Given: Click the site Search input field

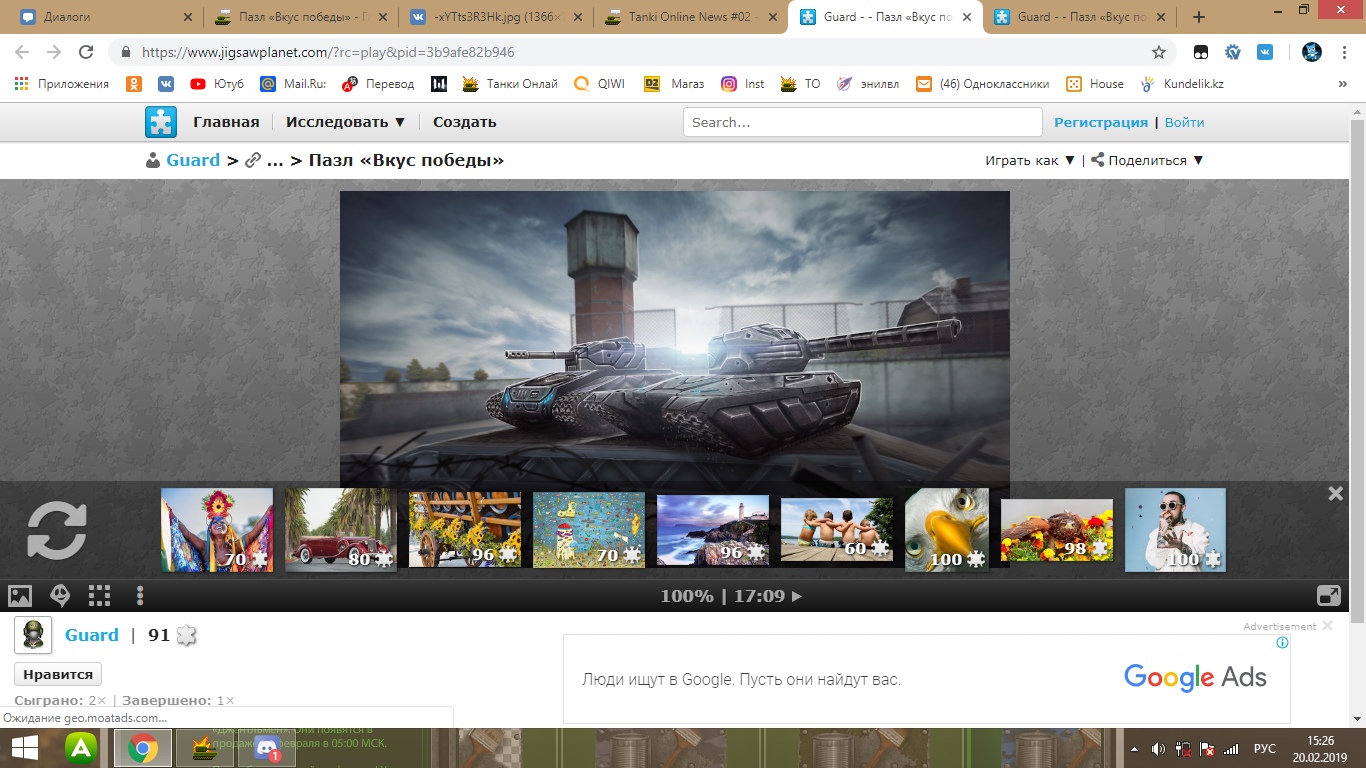Looking at the screenshot, I should pos(863,122).
